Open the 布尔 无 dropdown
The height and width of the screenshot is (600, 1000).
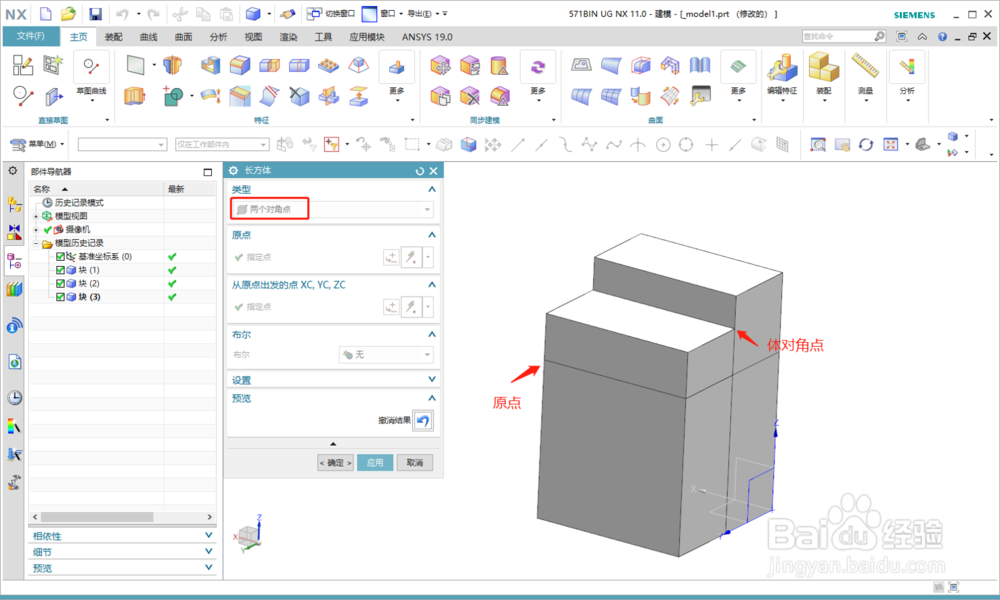[x=386, y=355]
